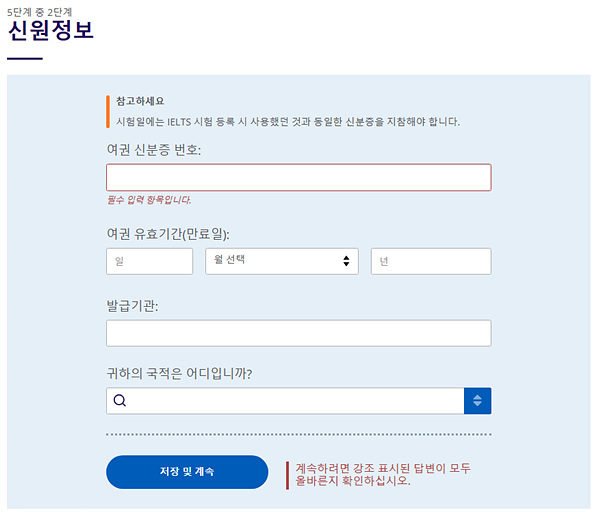The height and width of the screenshot is (512, 600).
Task: Click the 발급기관 label
Action: (133, 306)
